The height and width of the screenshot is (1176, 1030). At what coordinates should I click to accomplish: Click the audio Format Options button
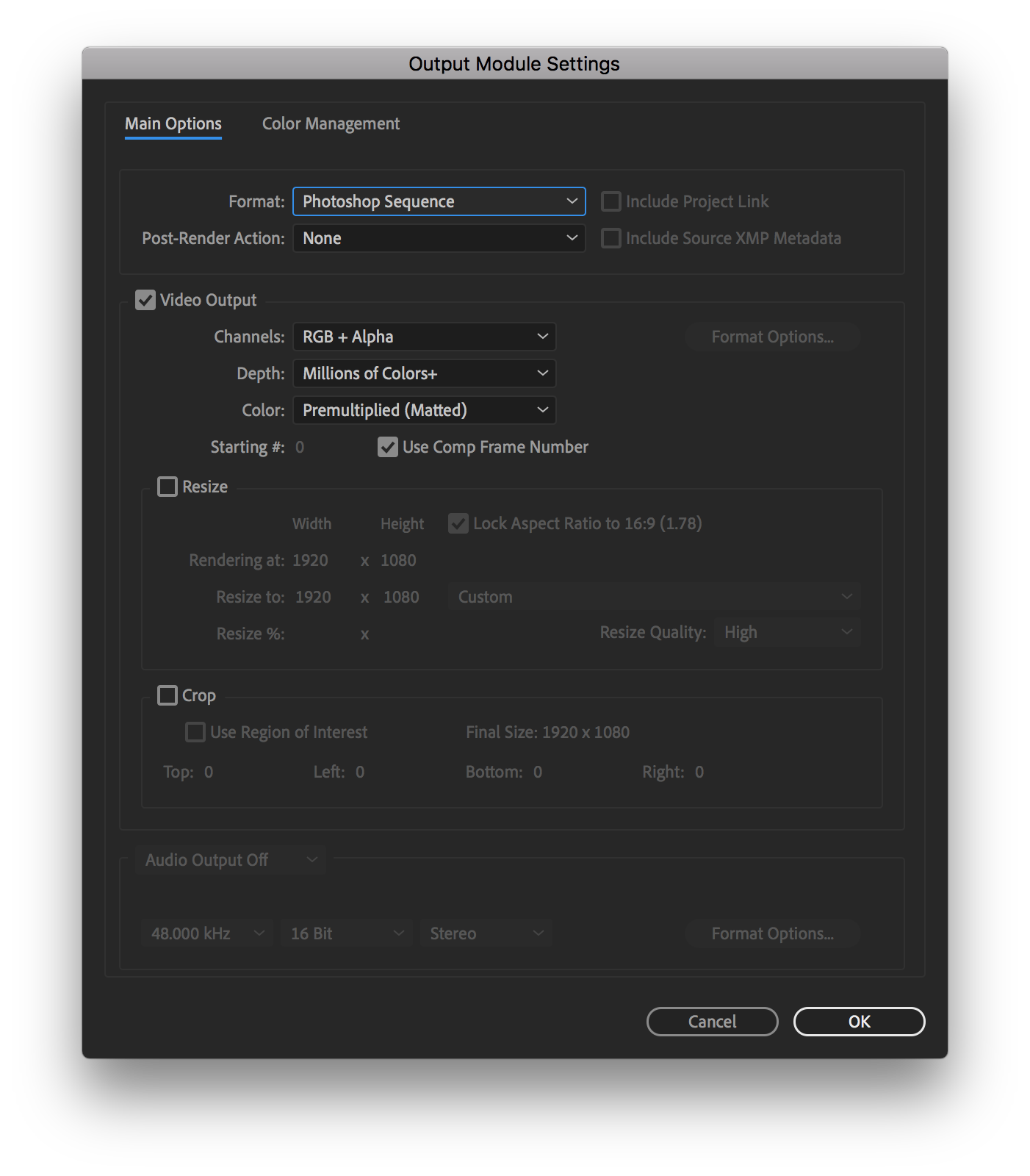pyautogui.click(x=772, y=933)
